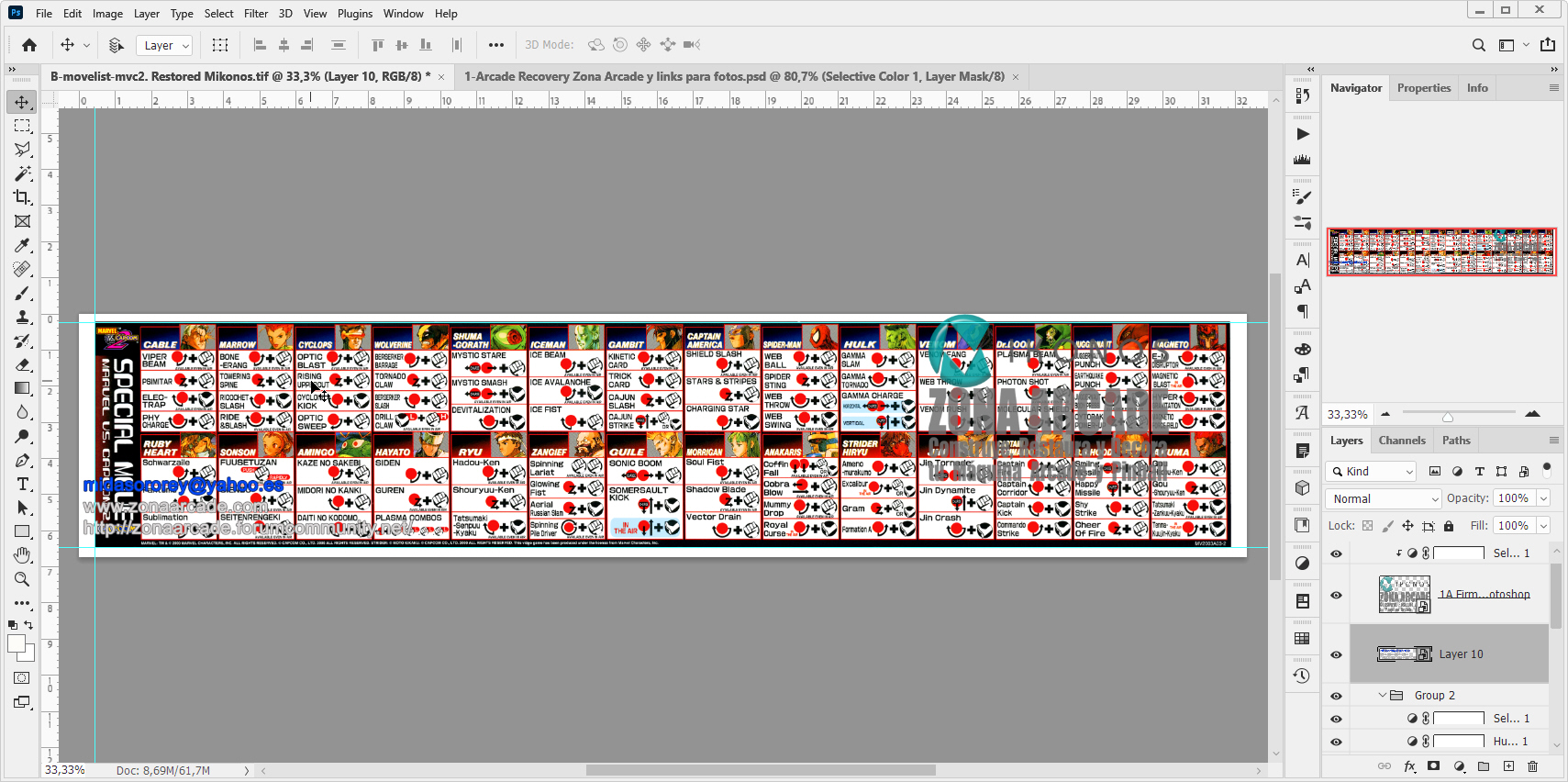Select the Pen tool
The image size is (1568, 782).
click(22, 460)
